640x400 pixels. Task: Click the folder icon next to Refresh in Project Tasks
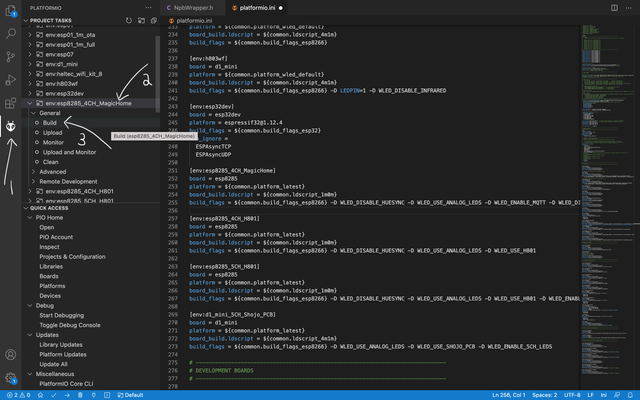(141, 20)
